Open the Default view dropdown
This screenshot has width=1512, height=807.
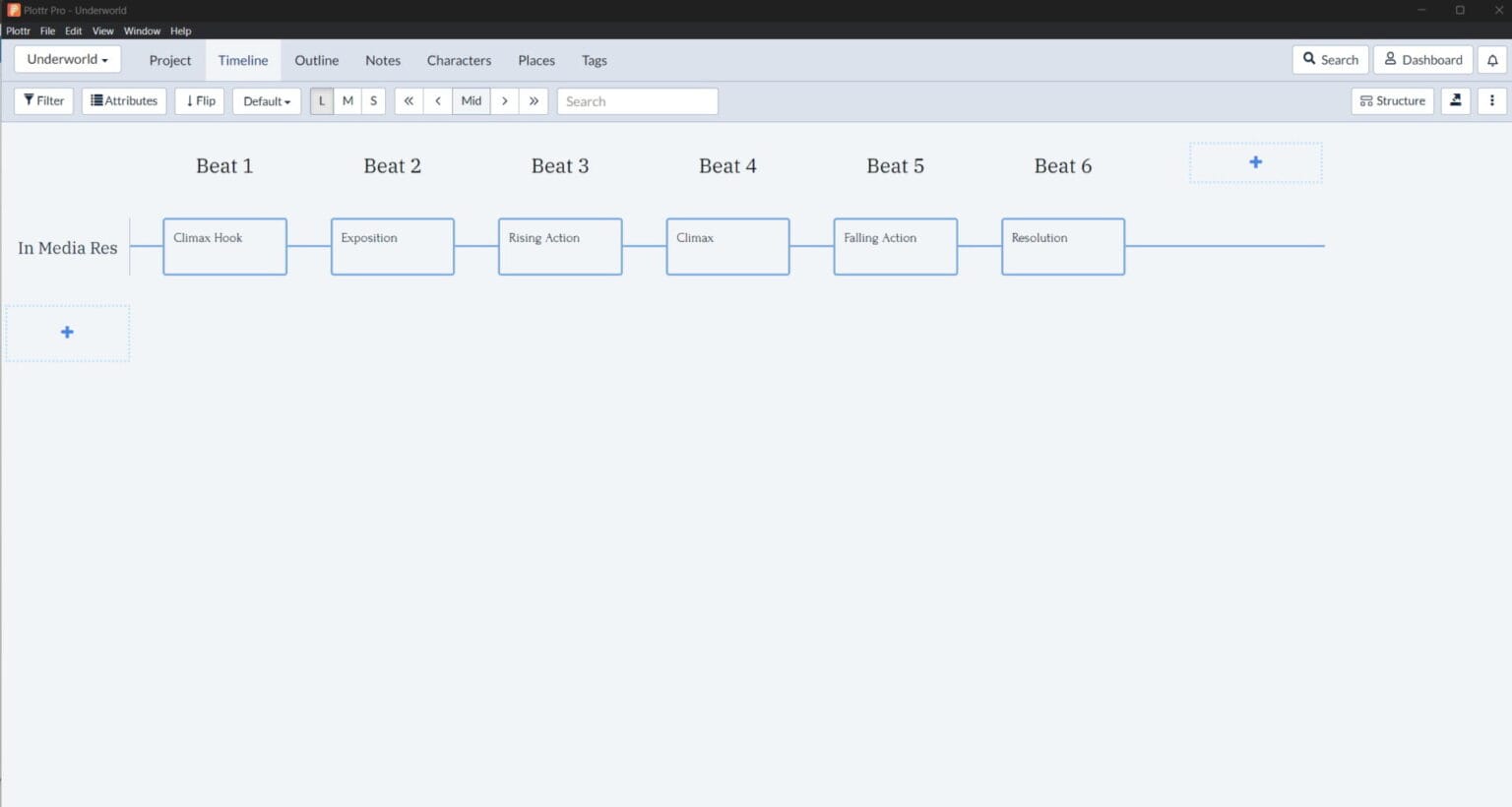[x=266, y=100]
